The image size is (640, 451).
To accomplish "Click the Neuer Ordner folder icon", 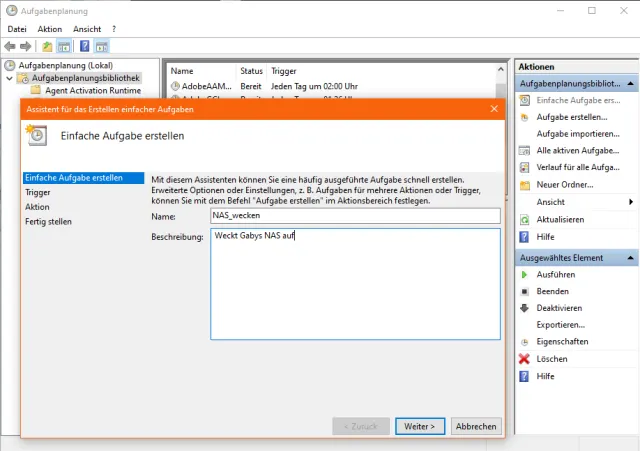I will point(525,185).
